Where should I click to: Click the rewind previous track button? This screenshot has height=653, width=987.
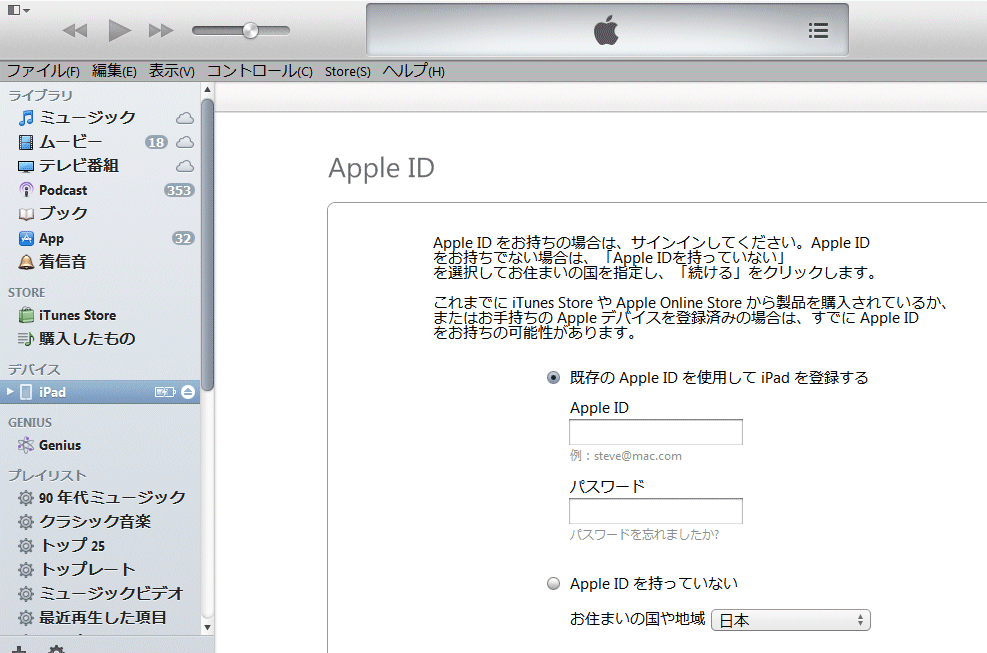click(75, 31)
